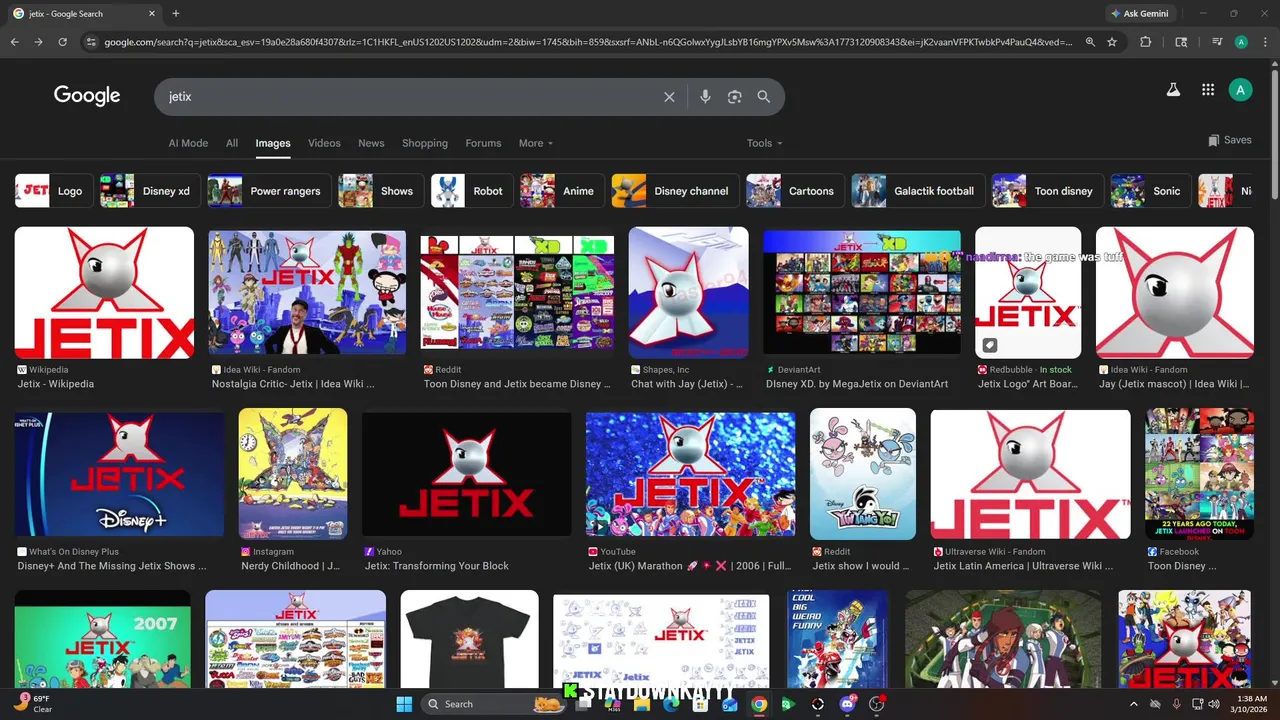
Task: Filter images by Shows chip
Action: point(381,191)
